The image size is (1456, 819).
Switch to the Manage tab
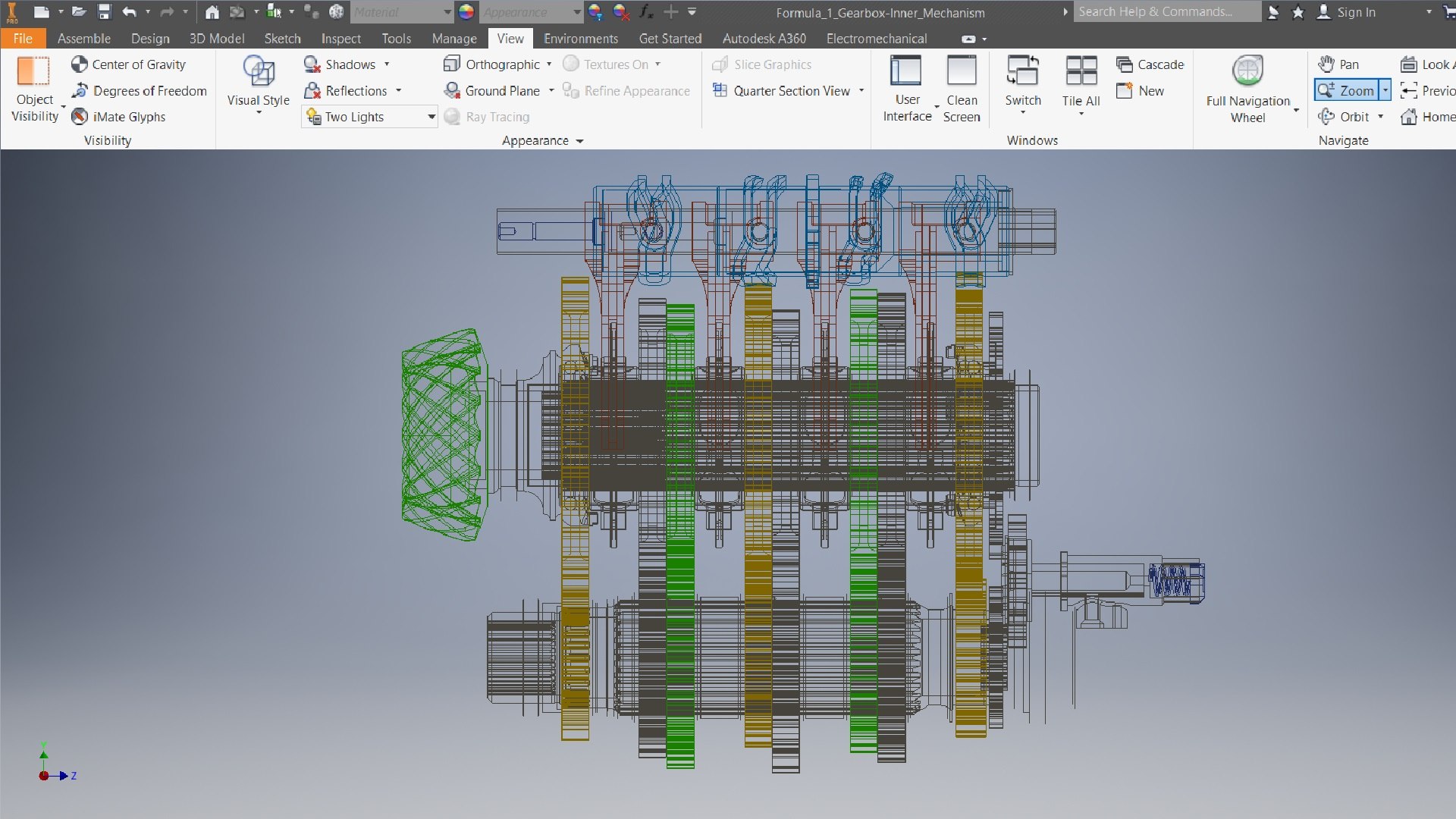454,39
